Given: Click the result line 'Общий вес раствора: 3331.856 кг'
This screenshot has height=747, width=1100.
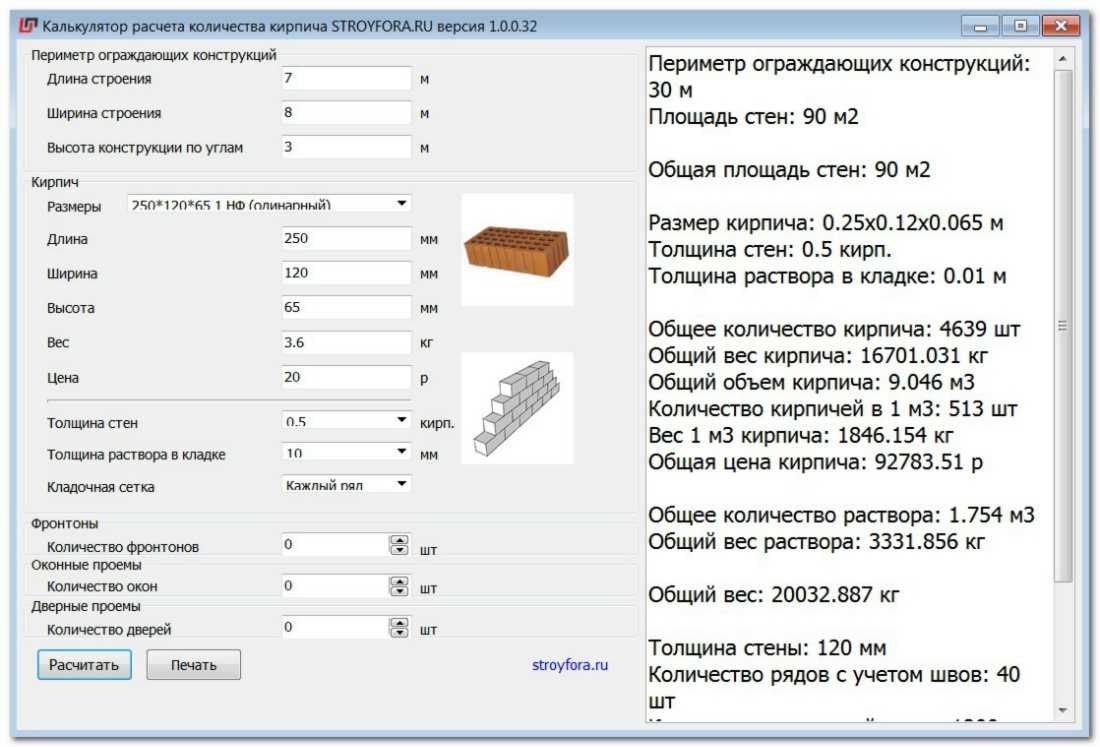Looking at the screenshot, I should click(816, 541).
